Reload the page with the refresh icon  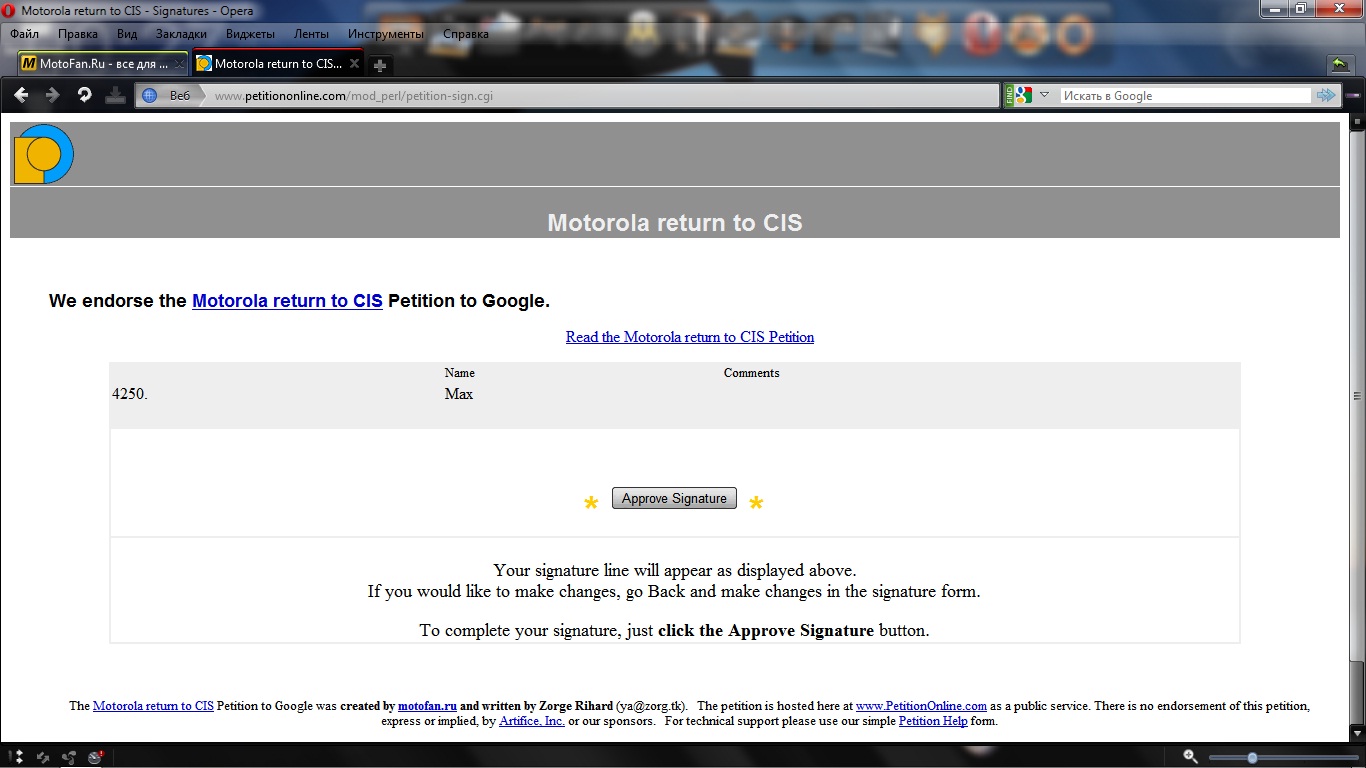point(85,95)
